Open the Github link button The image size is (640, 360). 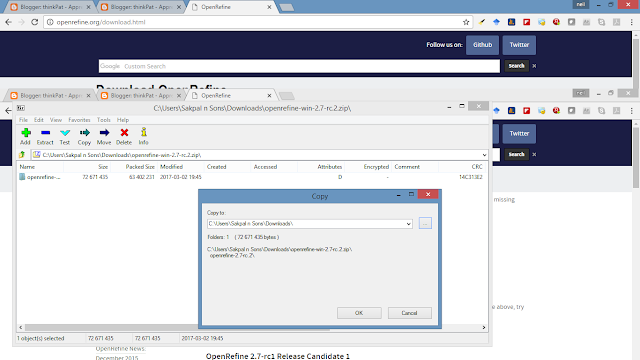tap(482, 45)
